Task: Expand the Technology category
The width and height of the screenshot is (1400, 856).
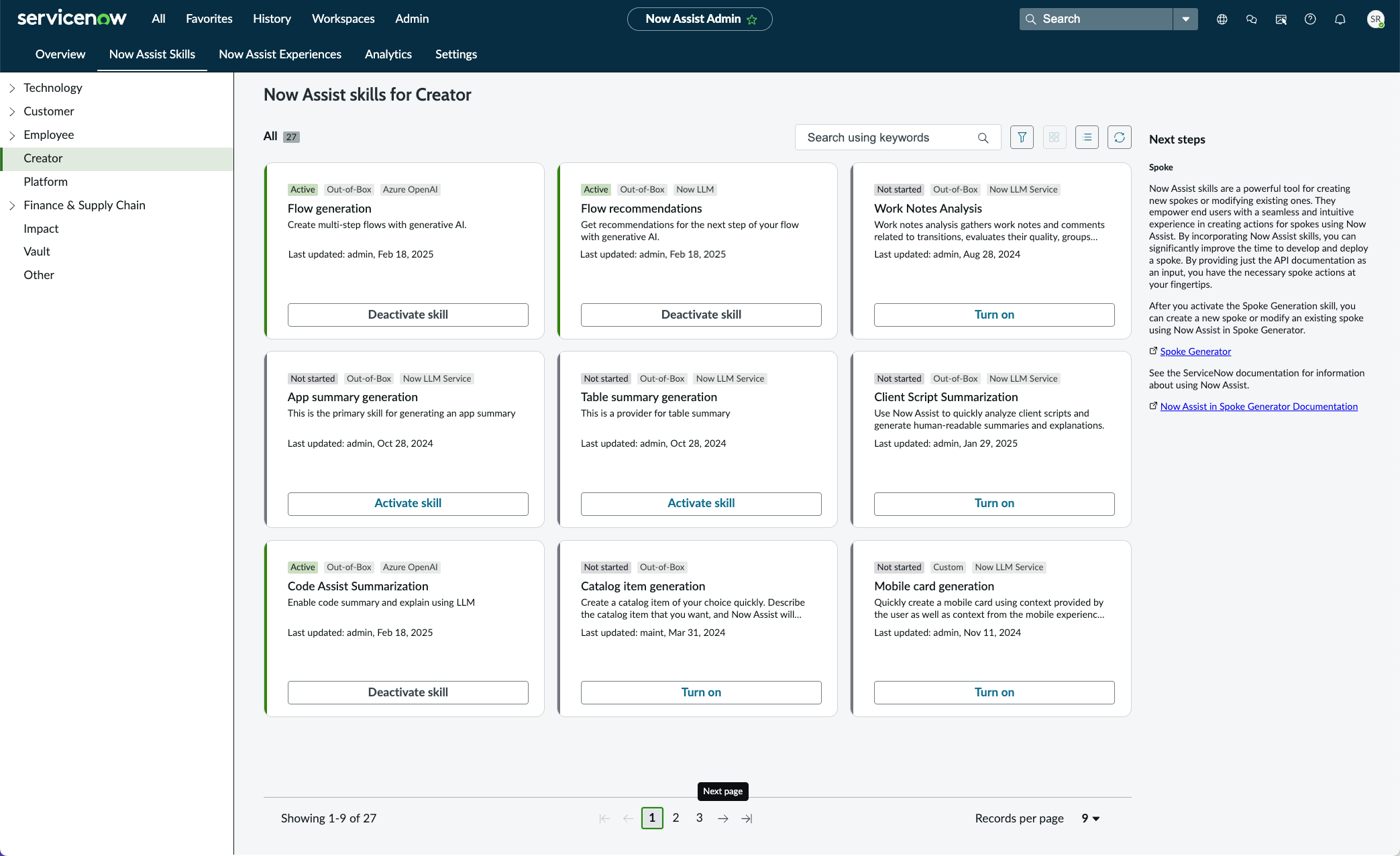Action: (12, 88)
